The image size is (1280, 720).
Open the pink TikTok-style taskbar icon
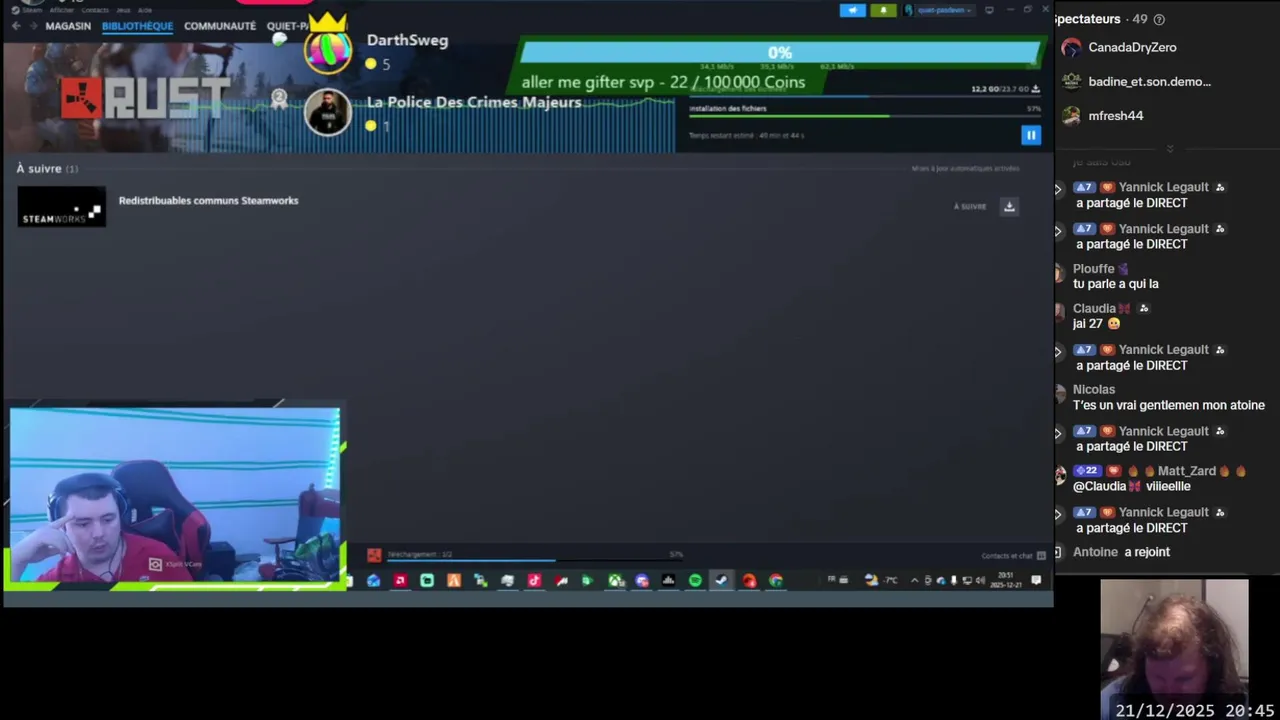point(534,580)
